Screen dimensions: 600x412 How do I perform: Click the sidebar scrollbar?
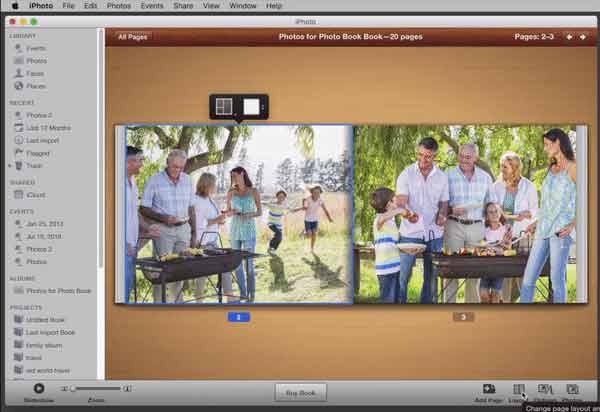click(x=100, y=149)
